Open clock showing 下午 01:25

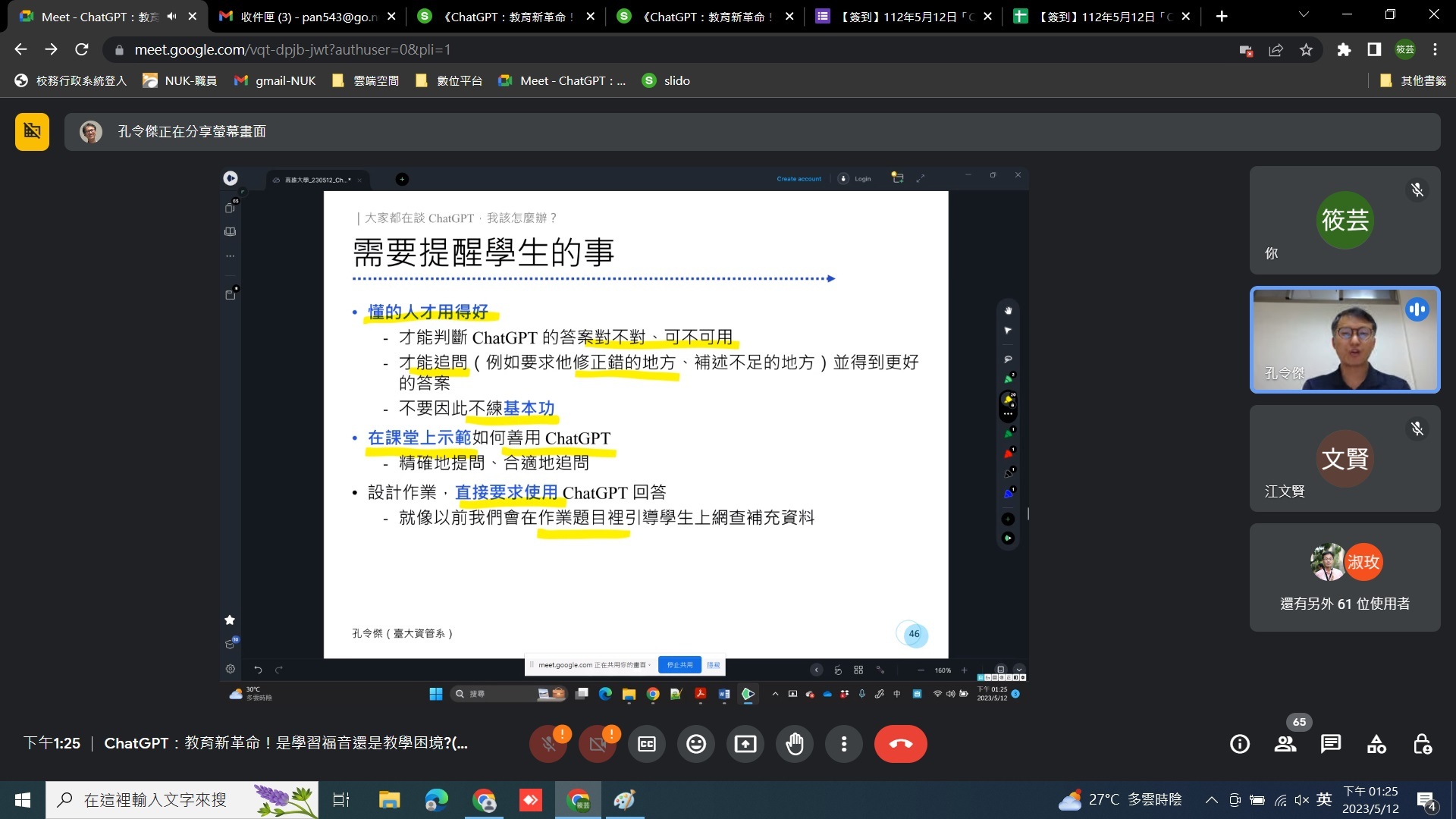pos(1370,800)
